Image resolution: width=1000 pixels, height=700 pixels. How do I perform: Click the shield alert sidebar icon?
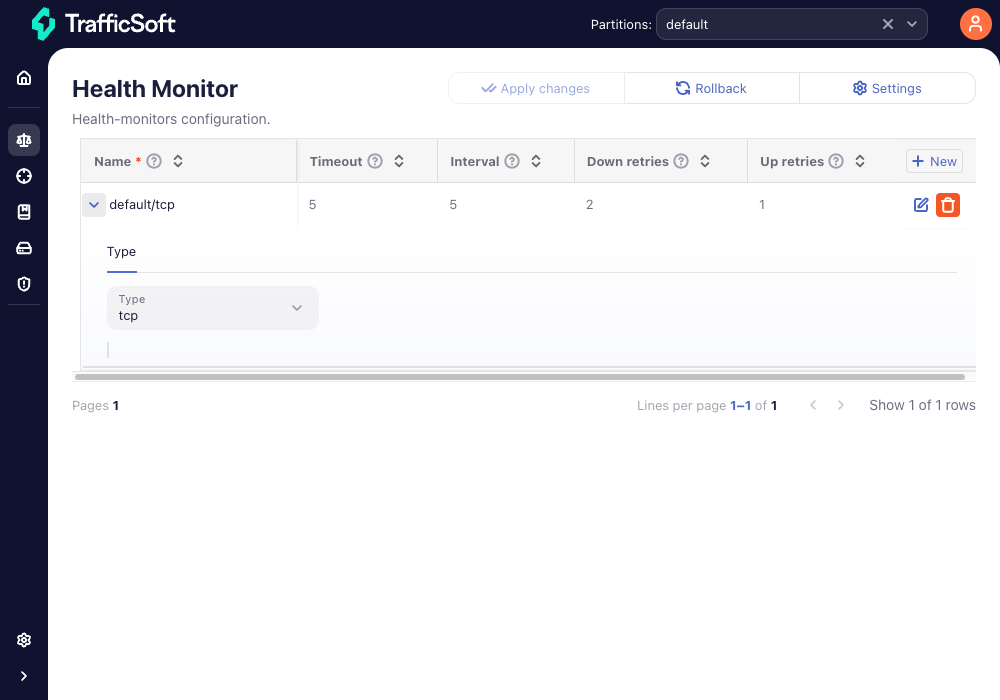tap(24, 284)
